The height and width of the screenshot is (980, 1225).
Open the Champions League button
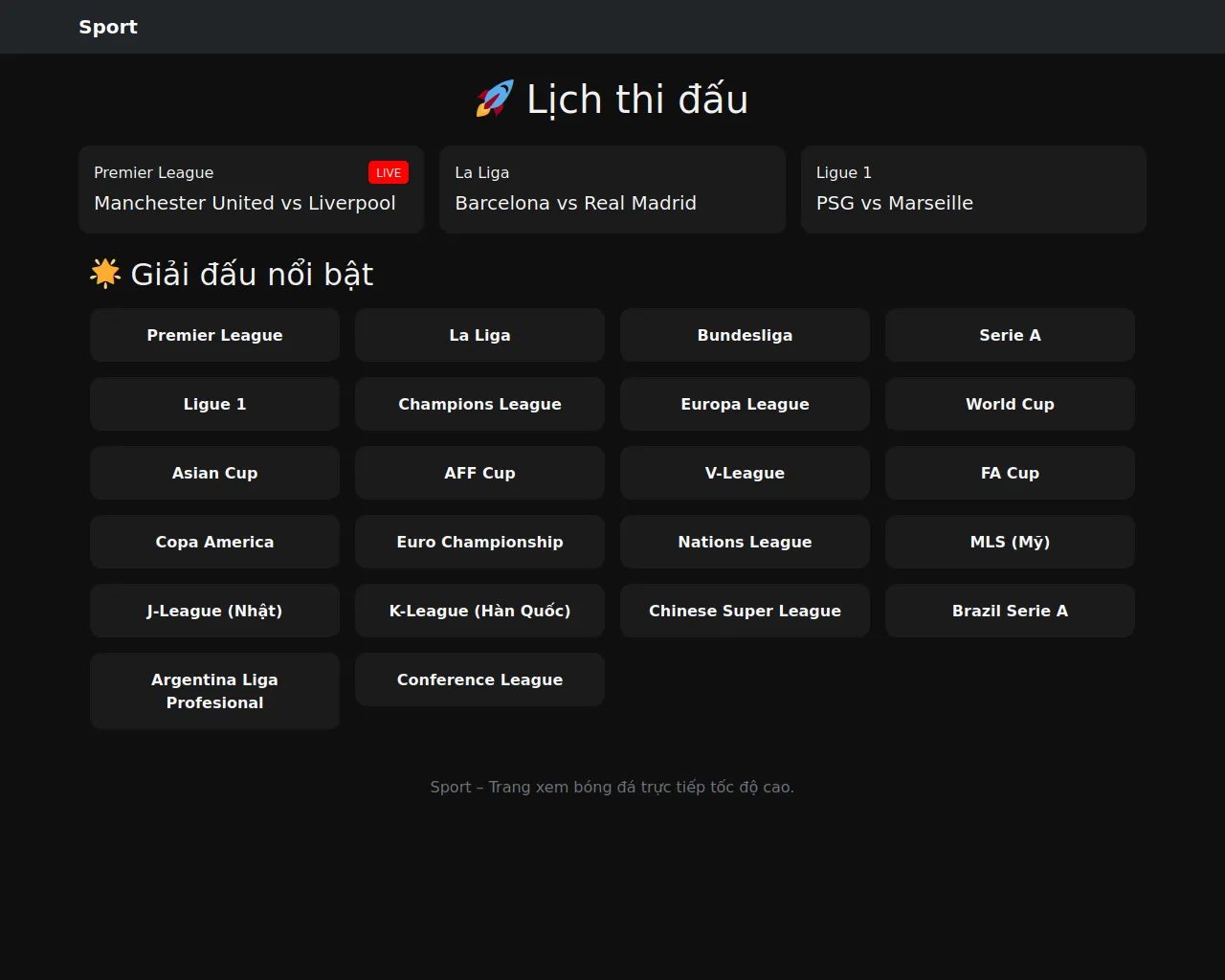click(479, 404)
